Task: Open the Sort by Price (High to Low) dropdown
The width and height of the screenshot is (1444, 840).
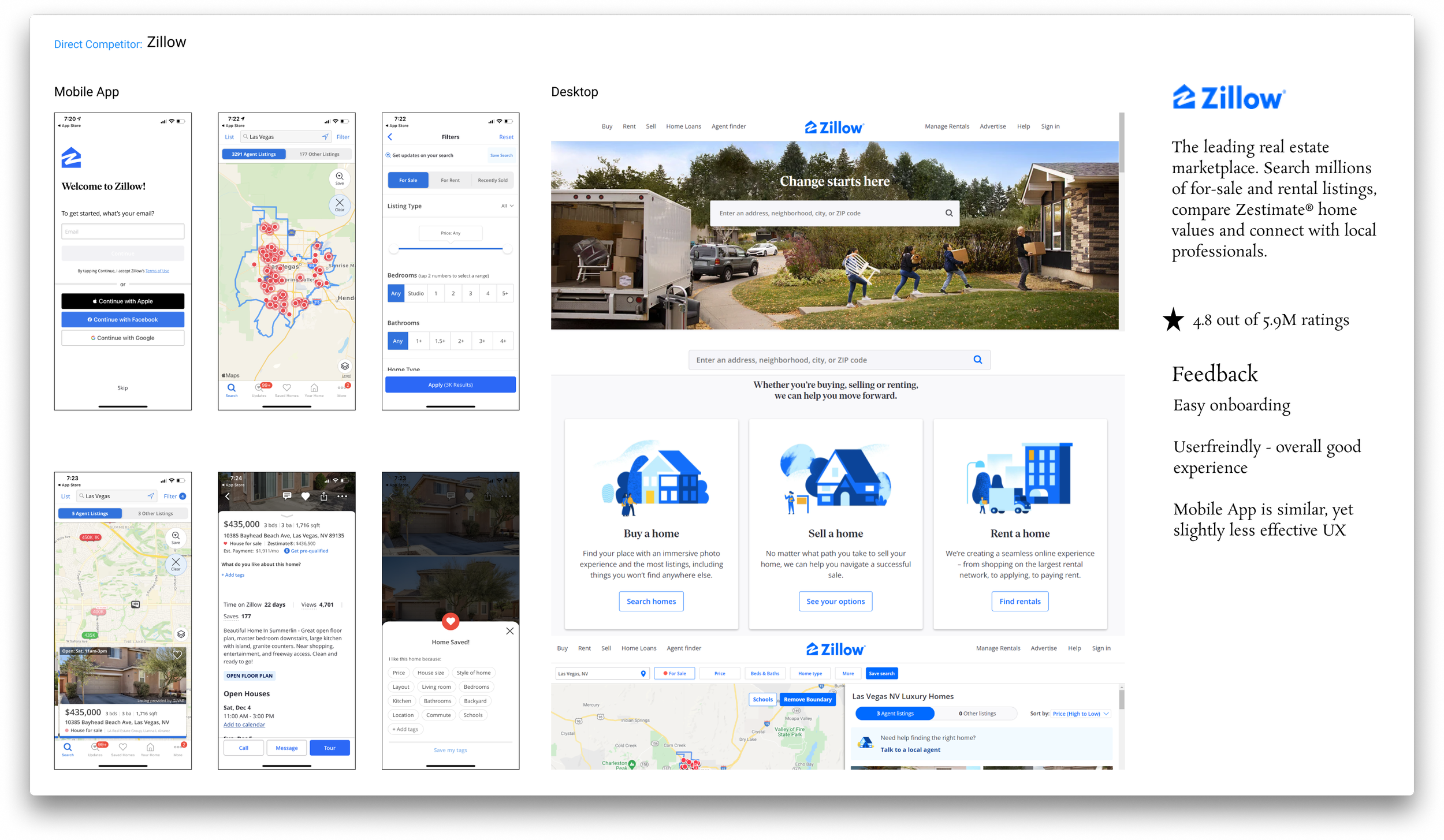Action: pyautogui.click(x=1080, y=714)
